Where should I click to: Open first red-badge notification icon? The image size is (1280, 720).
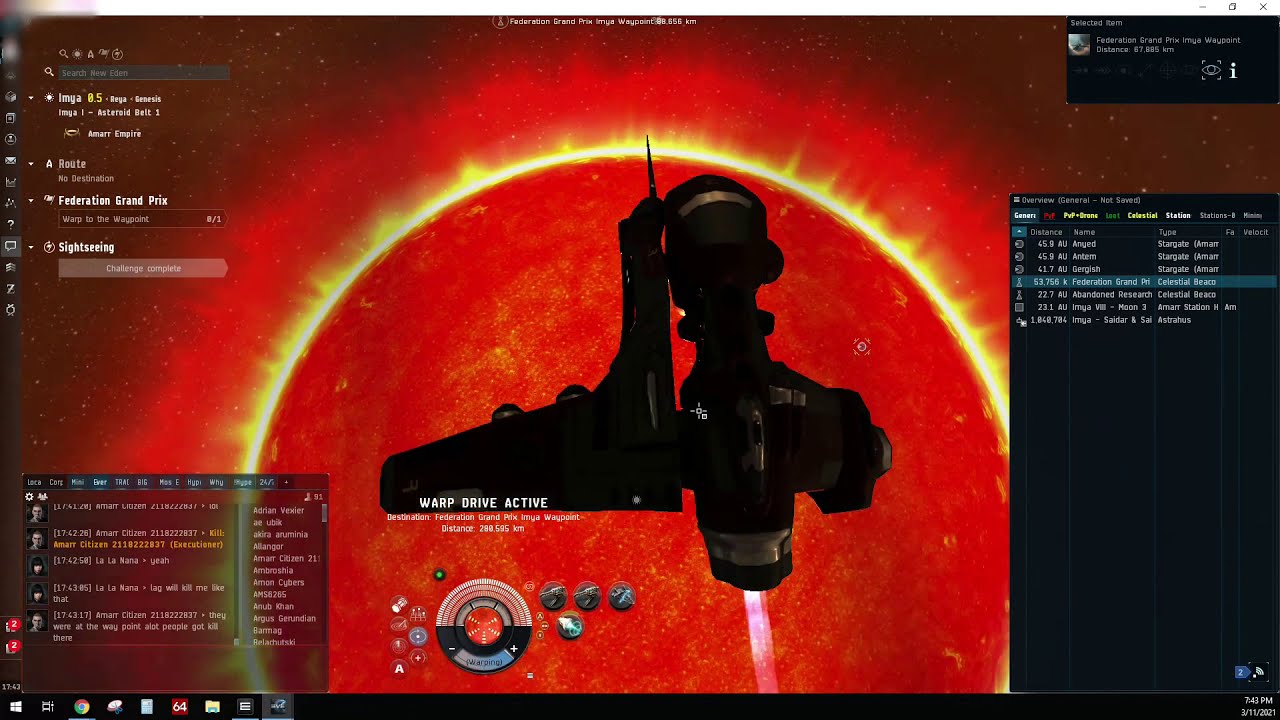pos(12,626)
